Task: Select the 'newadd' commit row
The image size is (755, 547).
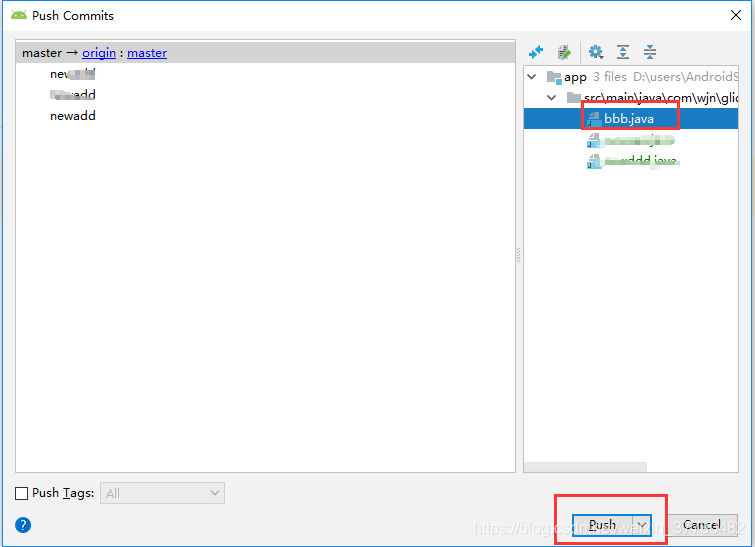Action: [x=265, y=116]
